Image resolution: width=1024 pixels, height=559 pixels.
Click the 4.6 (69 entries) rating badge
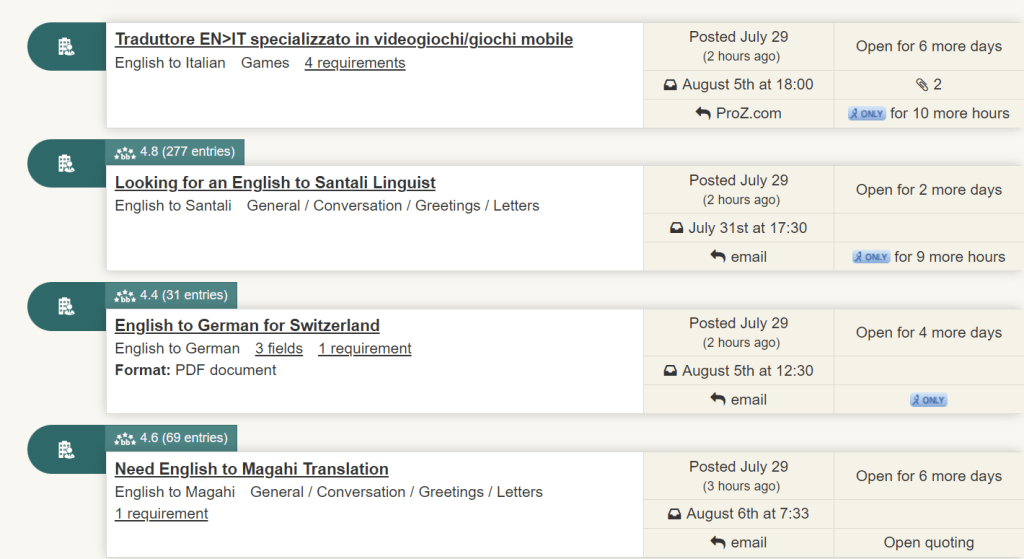pyautogui.click(x=171, y=438)
